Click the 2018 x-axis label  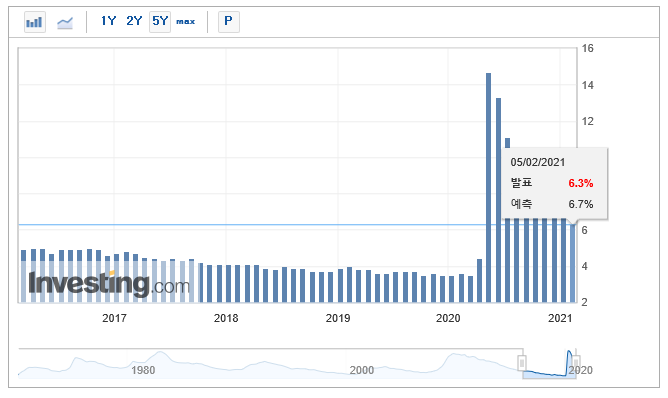point(226,318)
